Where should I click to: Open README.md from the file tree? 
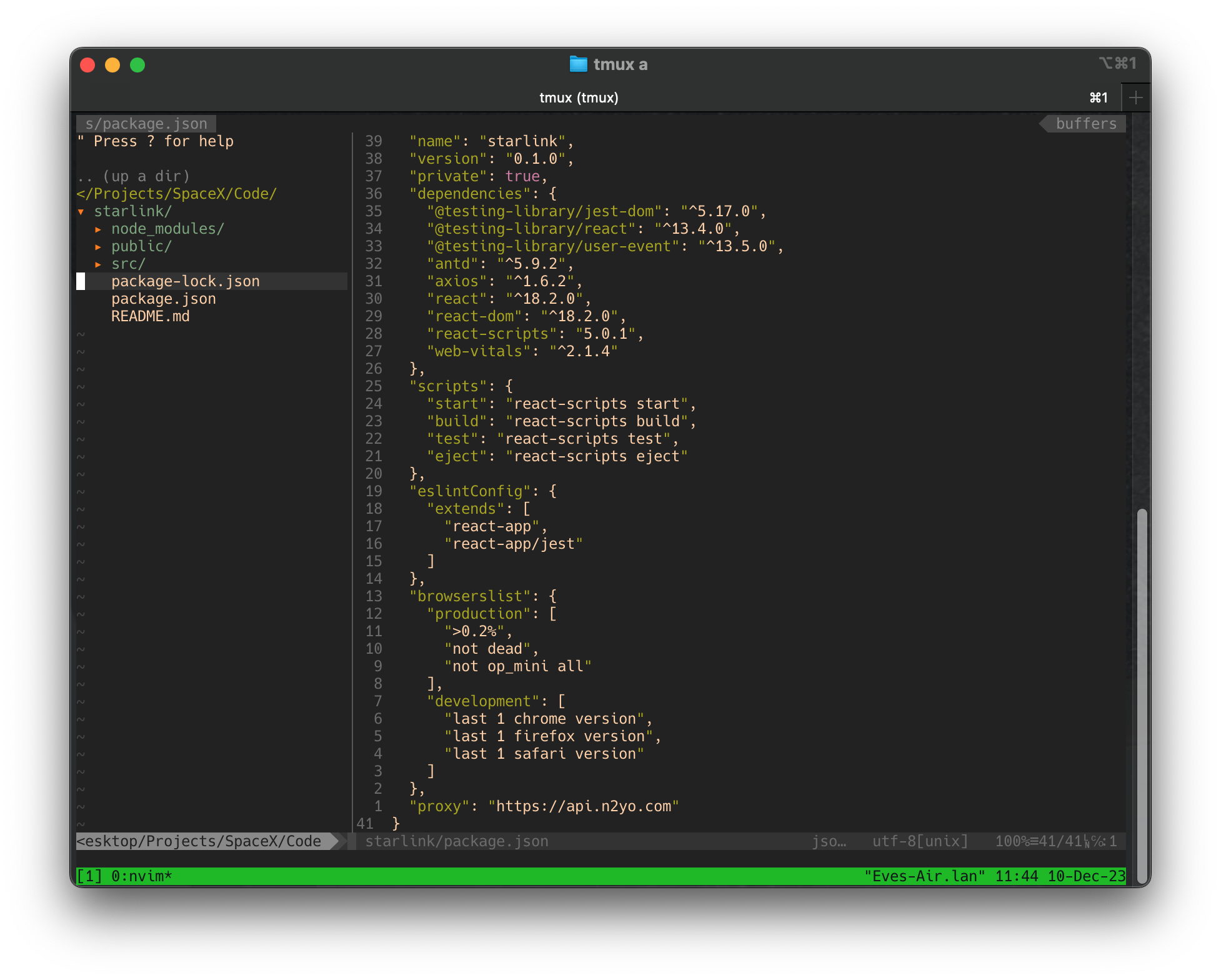tap(151, 316)
